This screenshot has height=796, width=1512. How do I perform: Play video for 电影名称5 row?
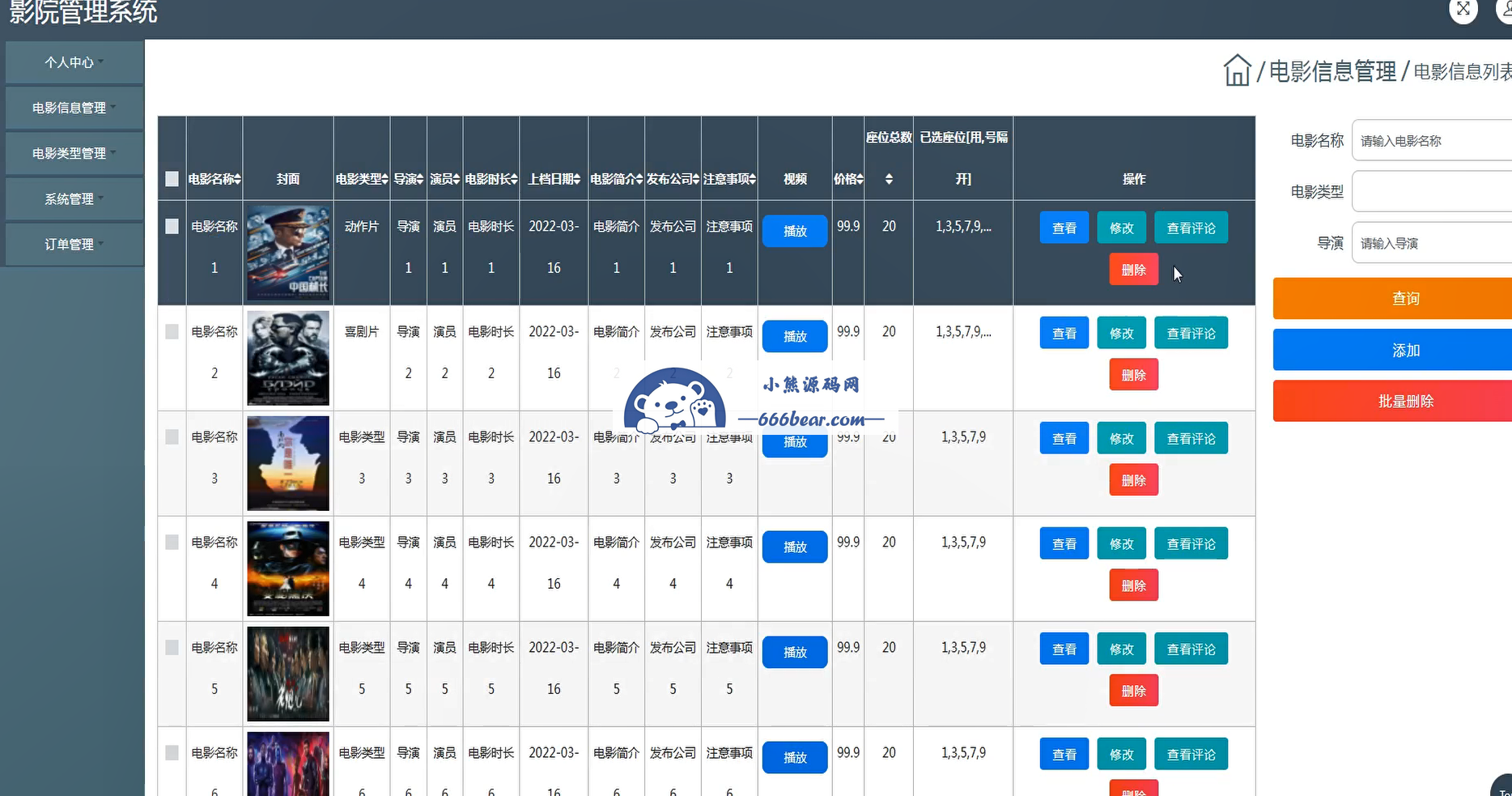pyautogui.click(x=795, y=652)
